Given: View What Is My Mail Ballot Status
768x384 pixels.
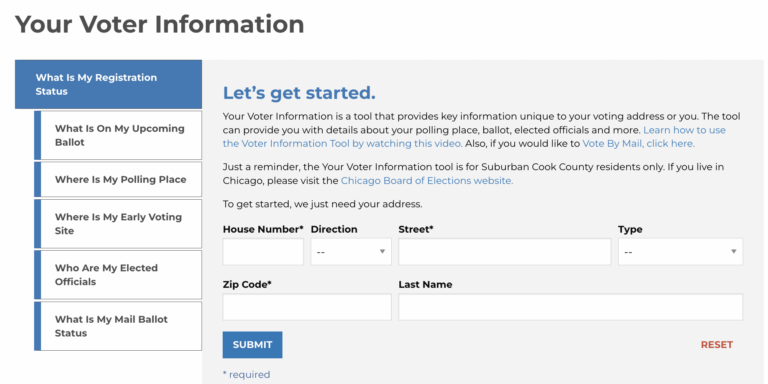Looking at the screenshot, I should tap(118, 326).
